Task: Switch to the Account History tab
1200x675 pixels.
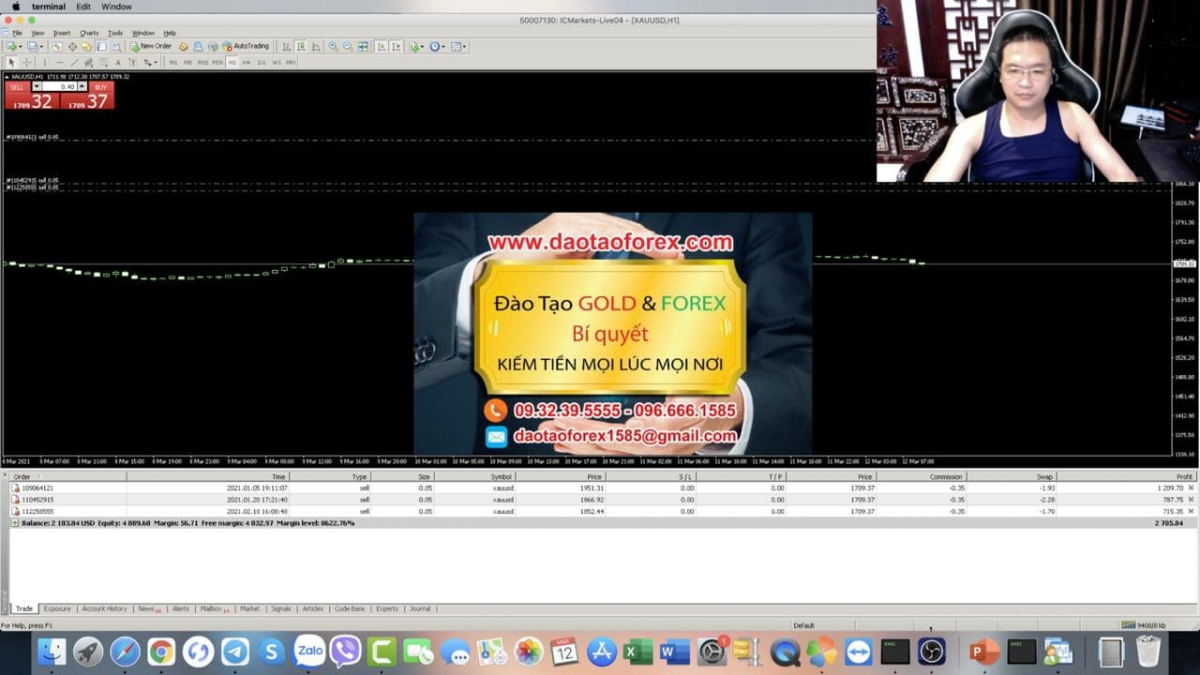Action: [x=104, y=608]
